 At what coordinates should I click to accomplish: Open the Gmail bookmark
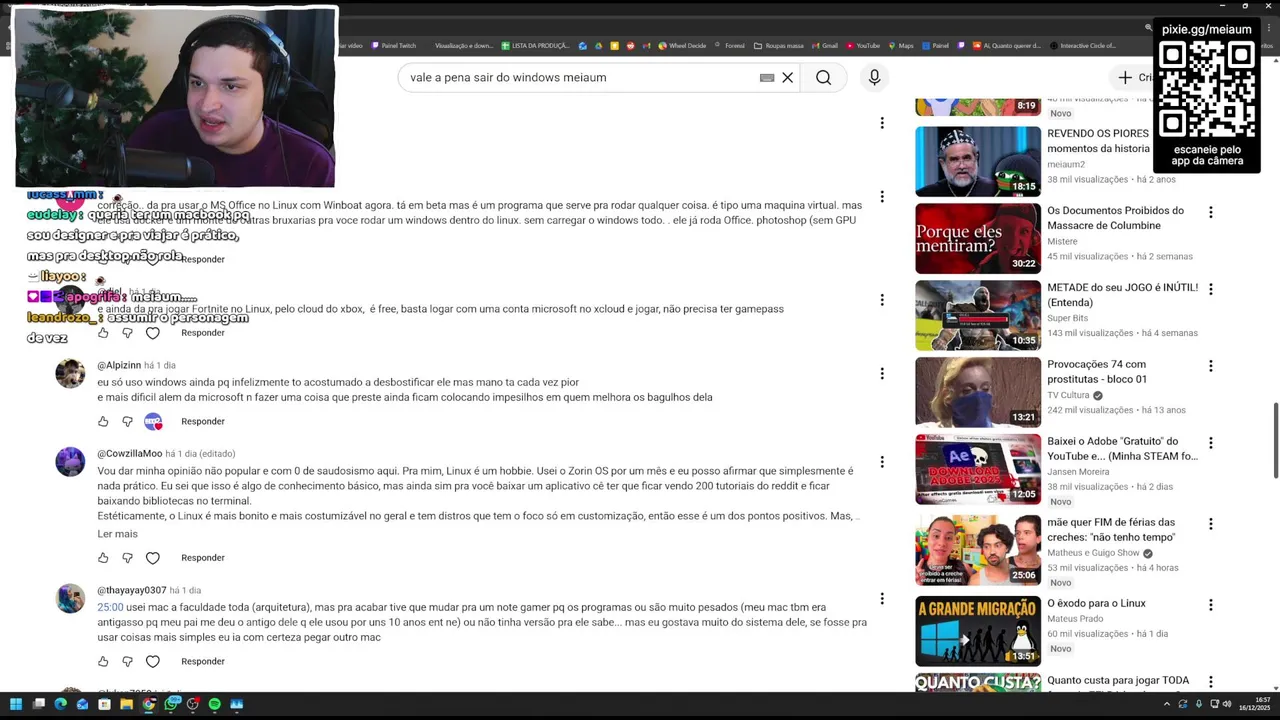(826, 46)
